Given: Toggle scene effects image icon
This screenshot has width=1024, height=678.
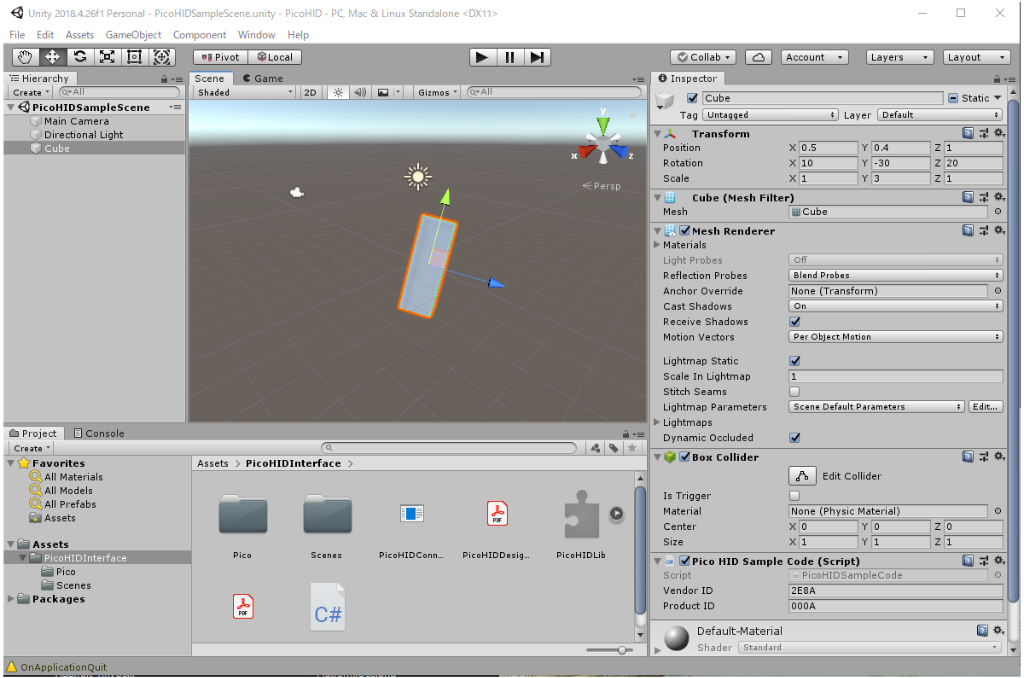Looking at the screenshot, I should [383, 93].
